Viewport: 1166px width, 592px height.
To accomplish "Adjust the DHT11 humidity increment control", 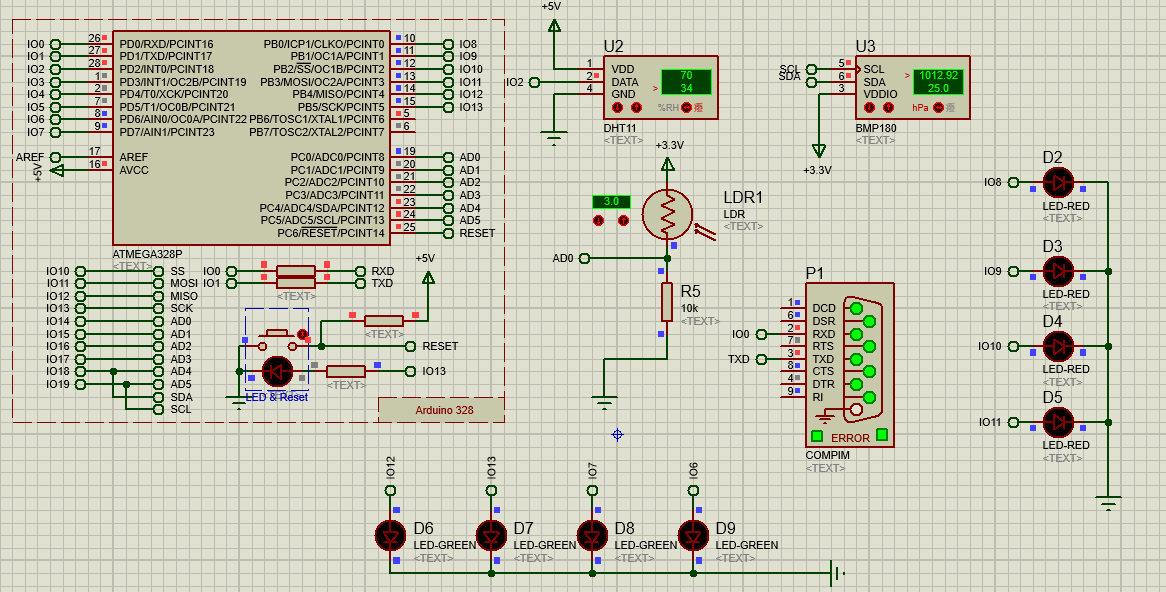I will pos(636,107).
